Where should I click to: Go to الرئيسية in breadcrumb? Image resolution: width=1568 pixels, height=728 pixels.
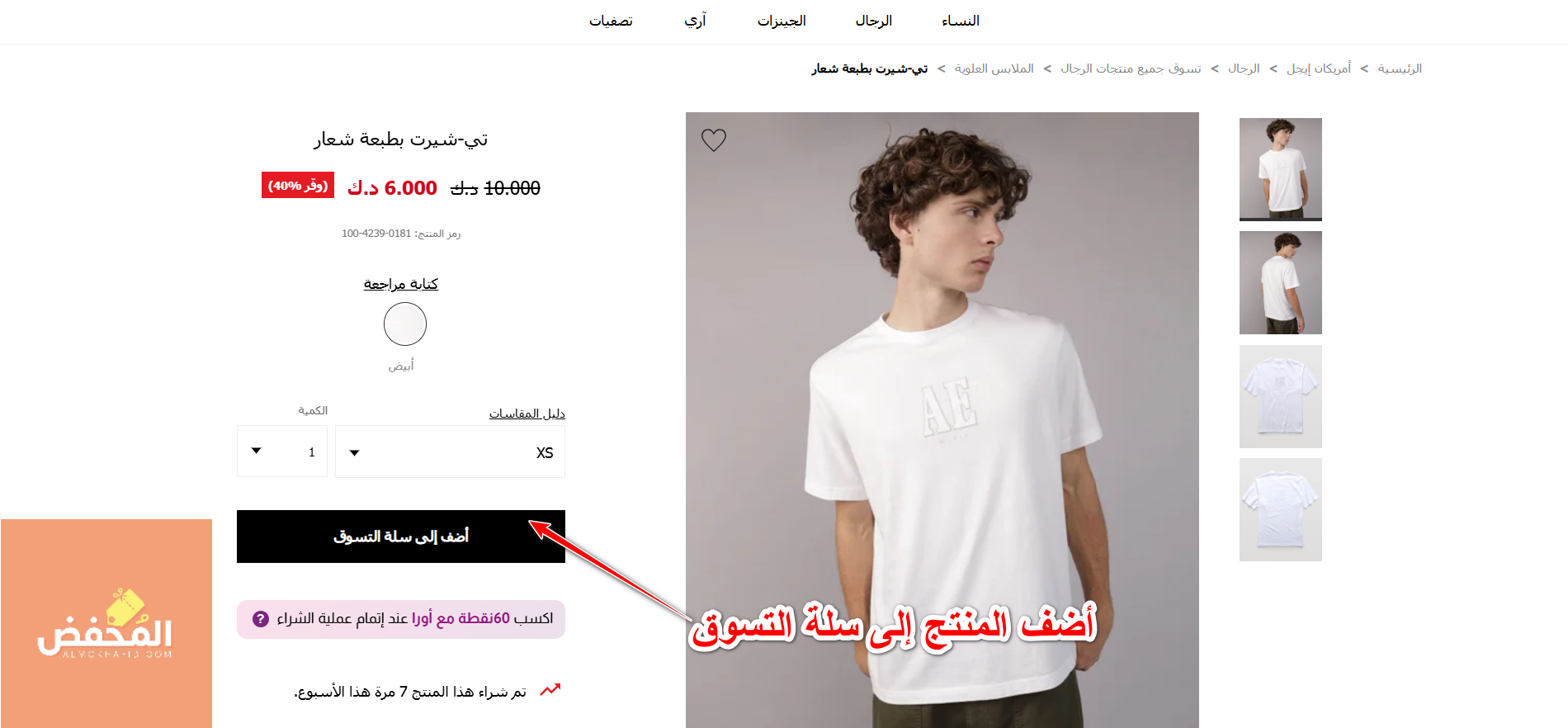[1400, 69]
